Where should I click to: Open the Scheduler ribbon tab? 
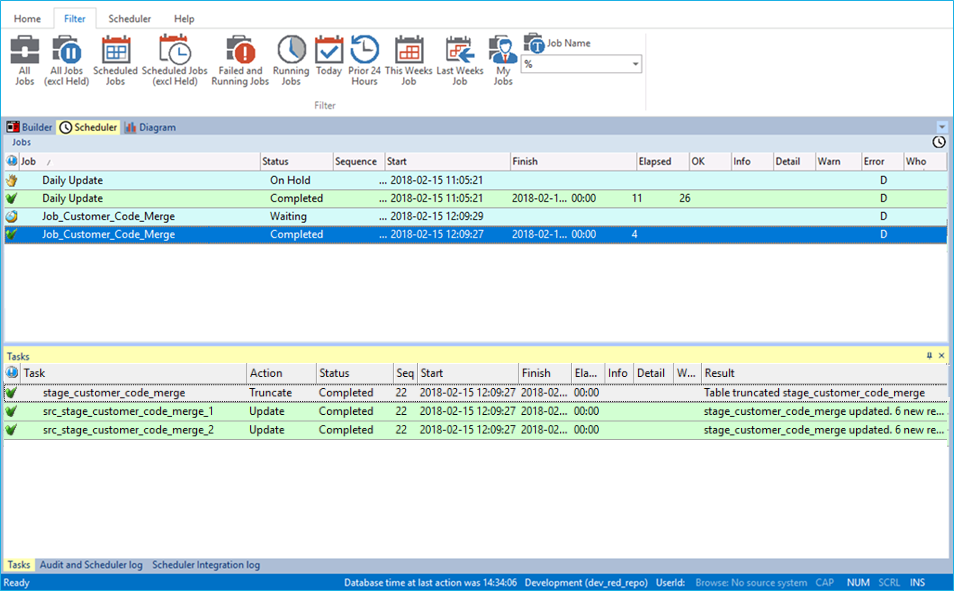pos(129,19)
